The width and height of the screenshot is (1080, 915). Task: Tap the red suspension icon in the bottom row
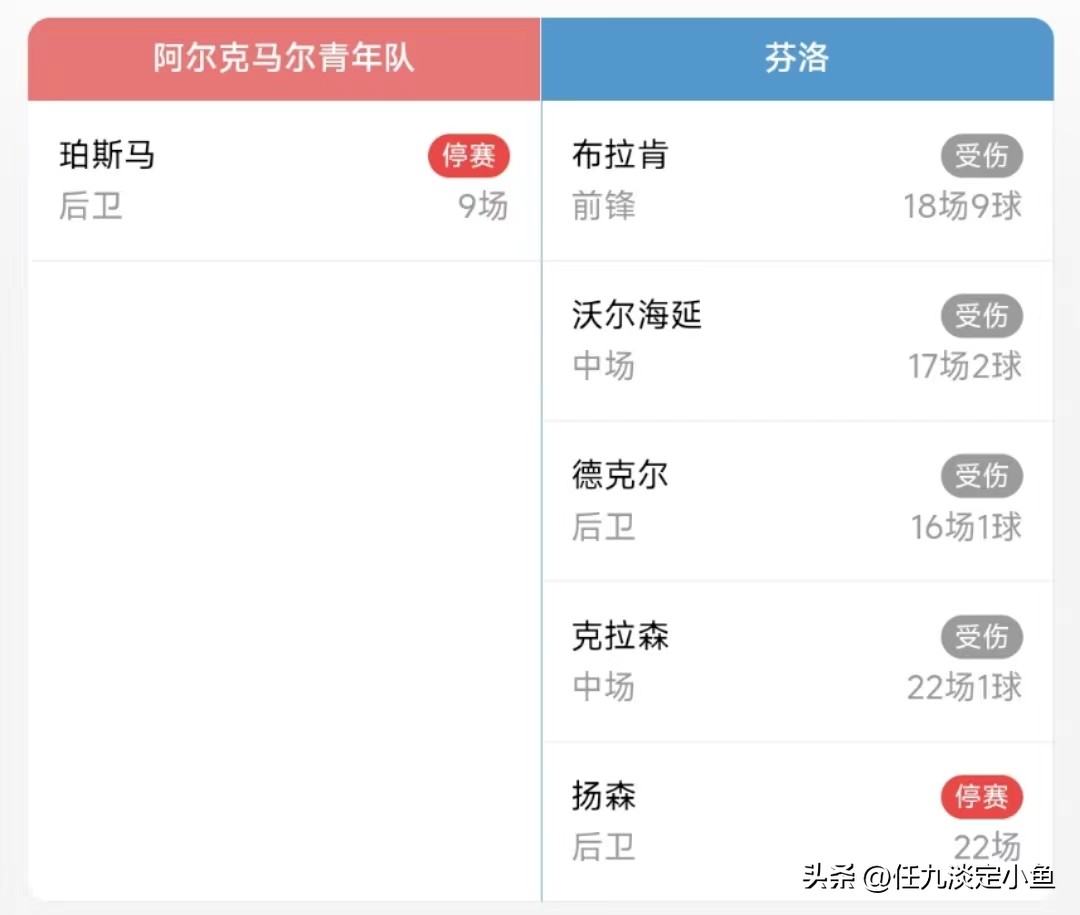[x=981, y=797]
